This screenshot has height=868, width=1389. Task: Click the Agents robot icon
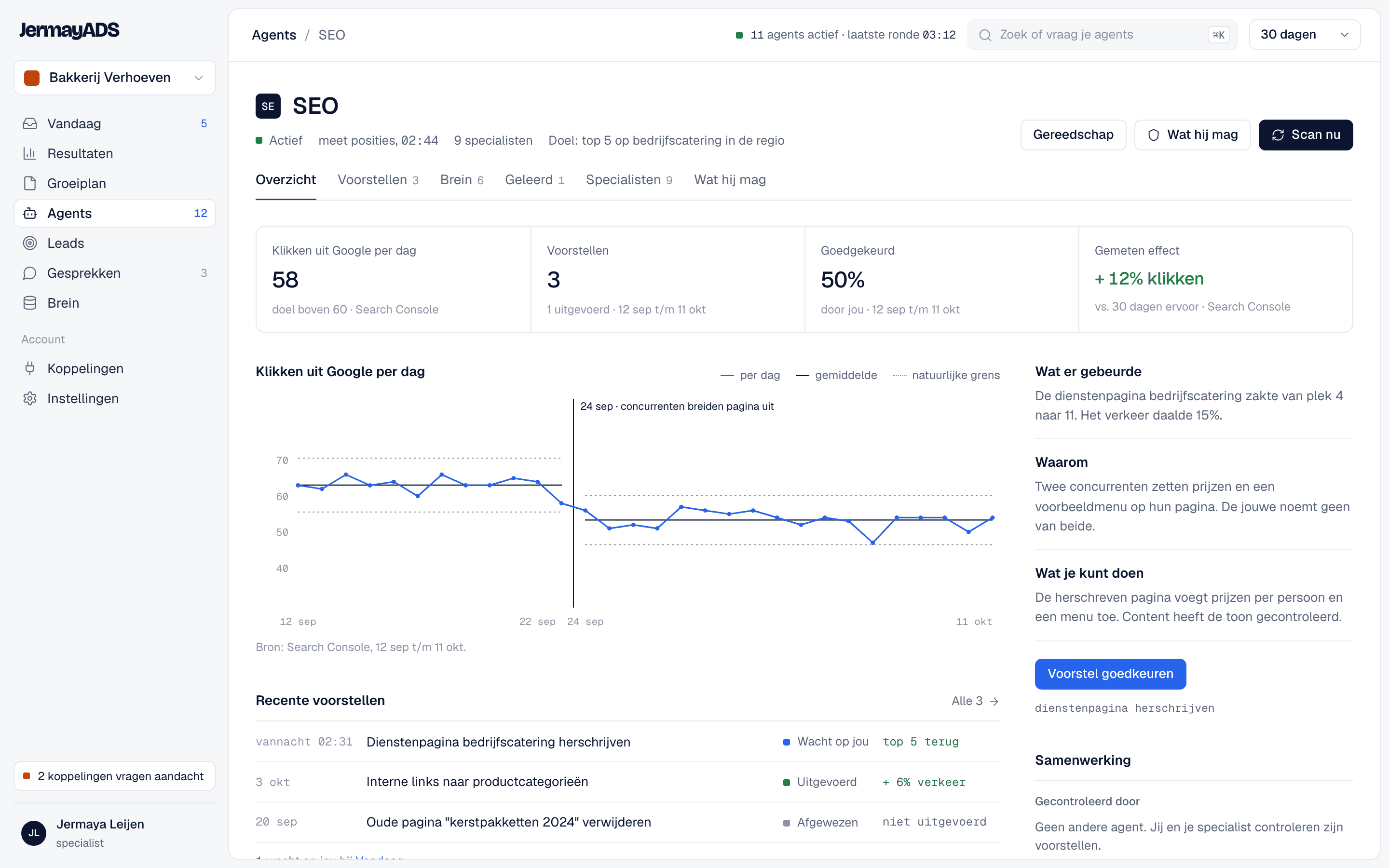30,213
